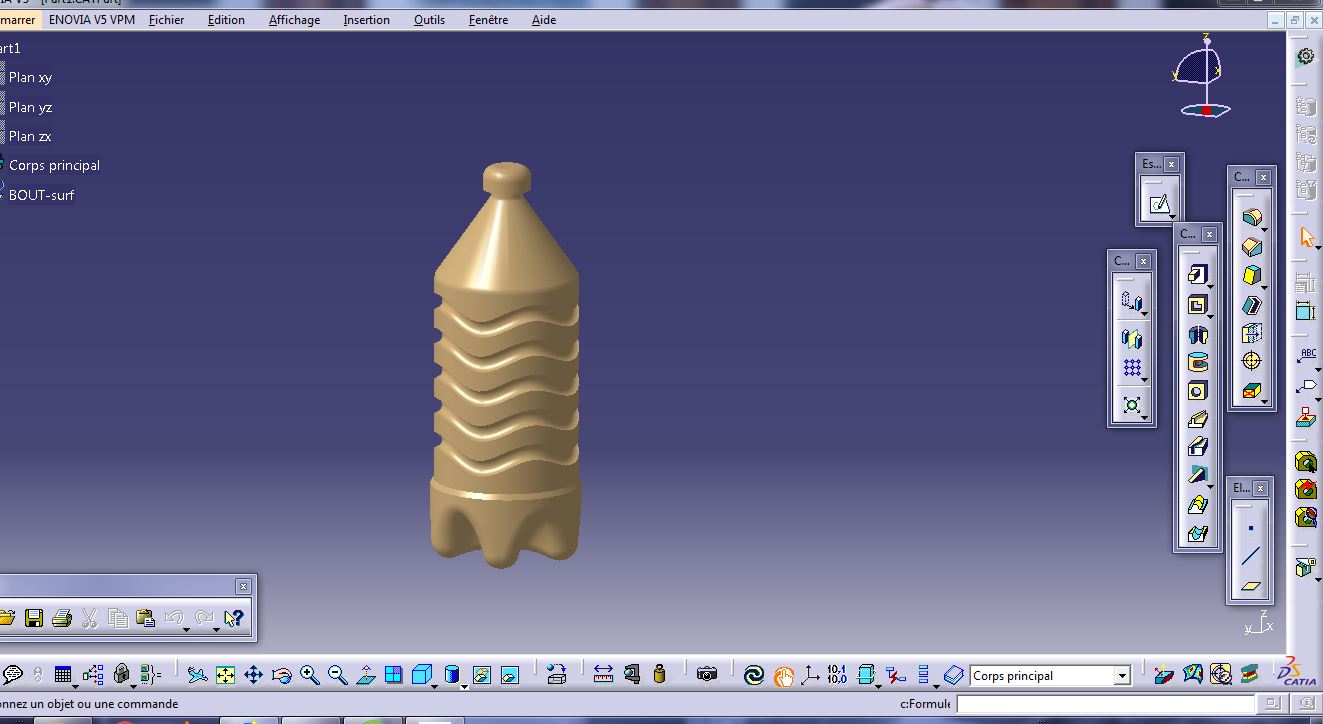Select the Mirror symmetry tool
The height and width of the screenshot is (724, 1323).
1132,338
